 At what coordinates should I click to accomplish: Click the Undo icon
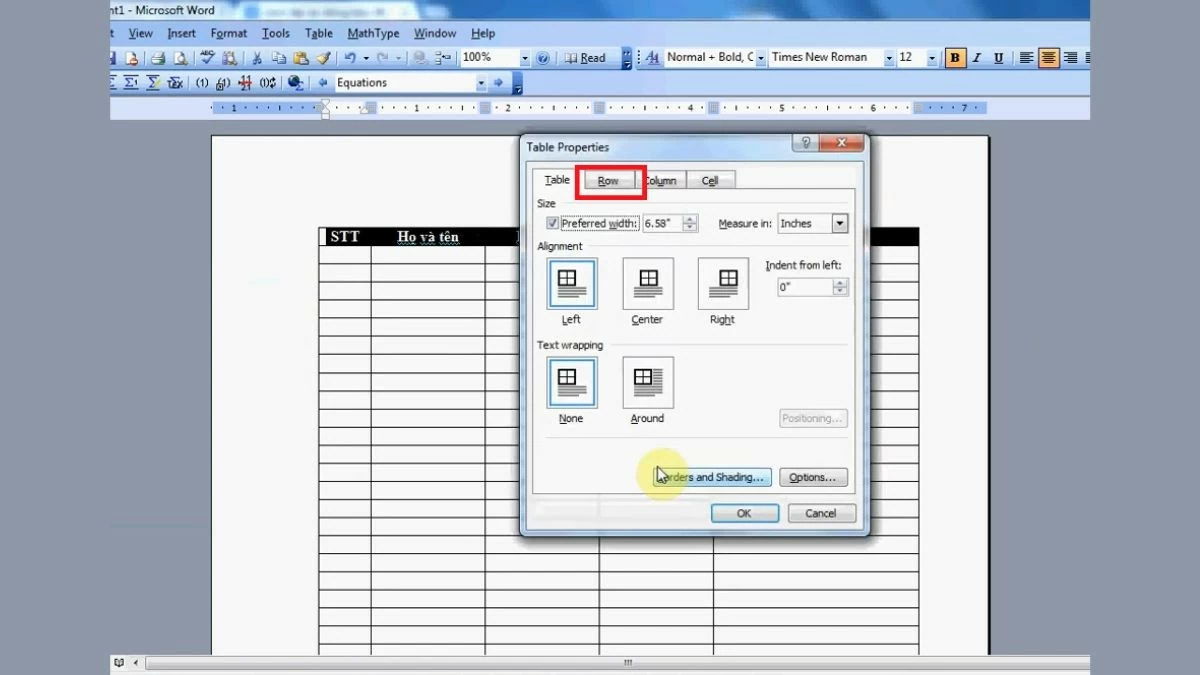(x=349, y=58)
